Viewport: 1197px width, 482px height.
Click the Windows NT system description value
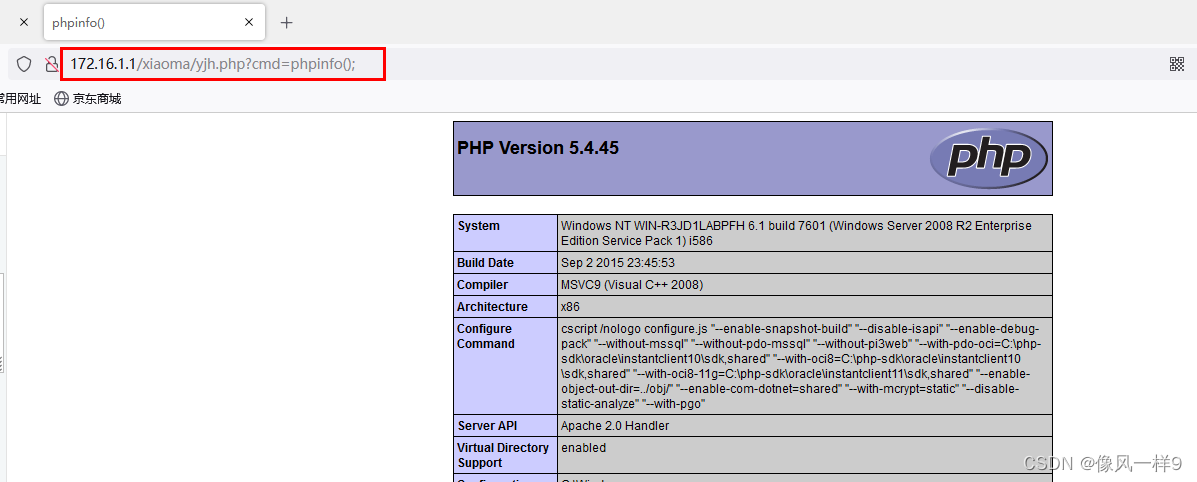click(796, 233)
